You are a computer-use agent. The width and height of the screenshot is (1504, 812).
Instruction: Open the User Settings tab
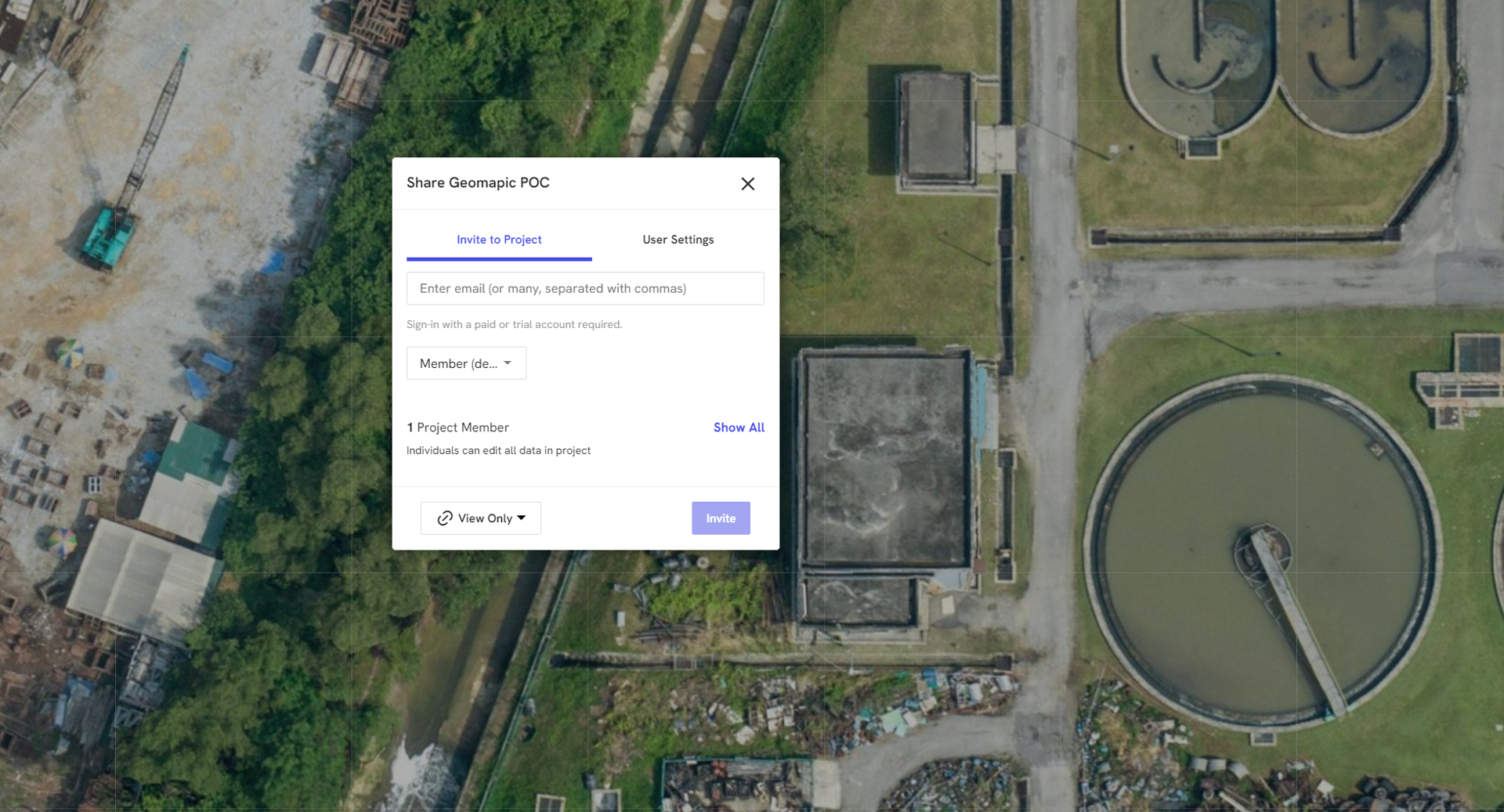(x=678, y=240)
